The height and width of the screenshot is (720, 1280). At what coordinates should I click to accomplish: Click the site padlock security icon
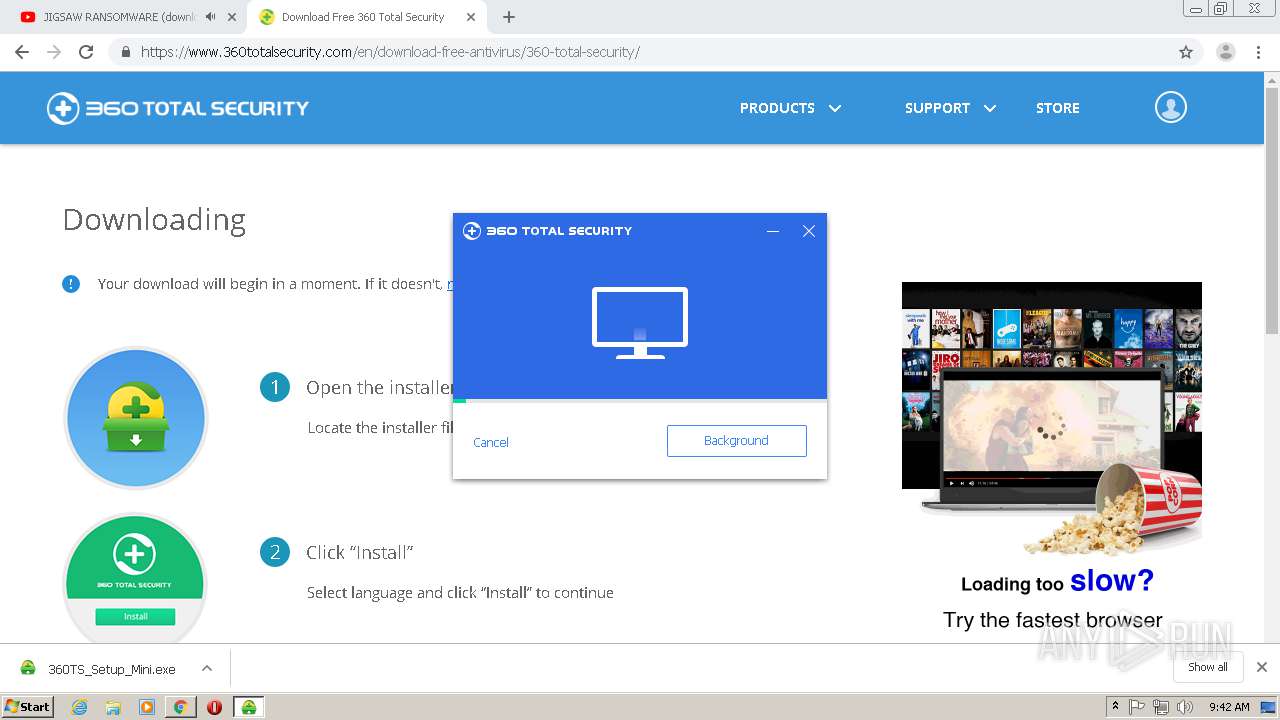pos(126,52)
